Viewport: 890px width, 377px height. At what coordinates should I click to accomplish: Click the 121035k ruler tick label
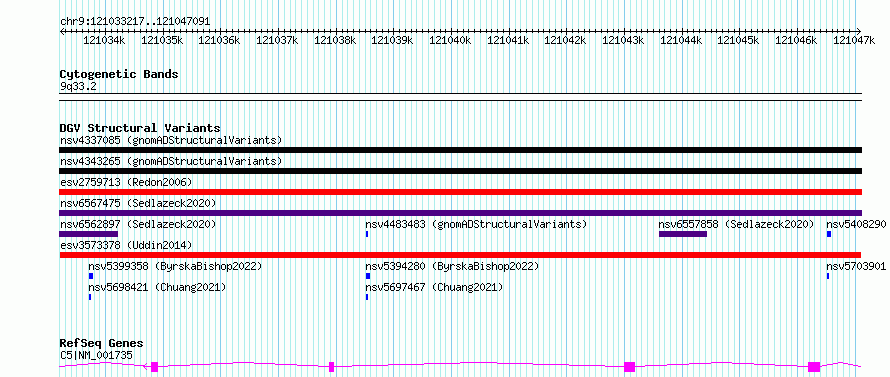pos(162,40)
